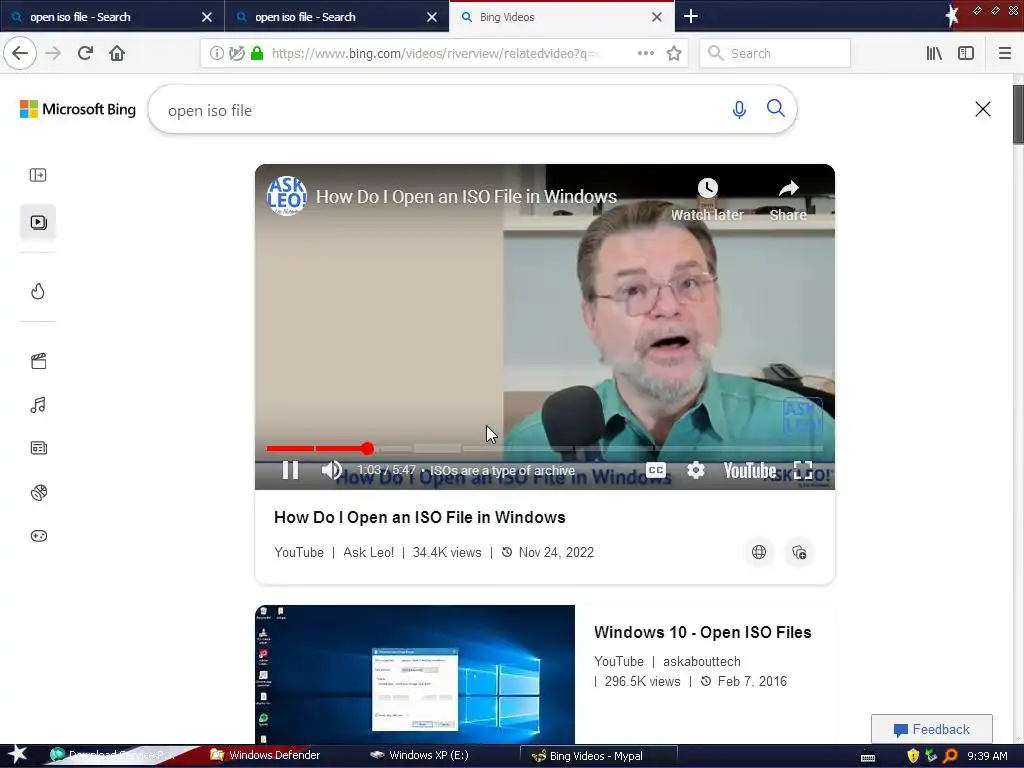The width and height of the screenshot is (1024, 768).
Task: Watch on YouTube logo button
Action: click(x=750, y=471)
